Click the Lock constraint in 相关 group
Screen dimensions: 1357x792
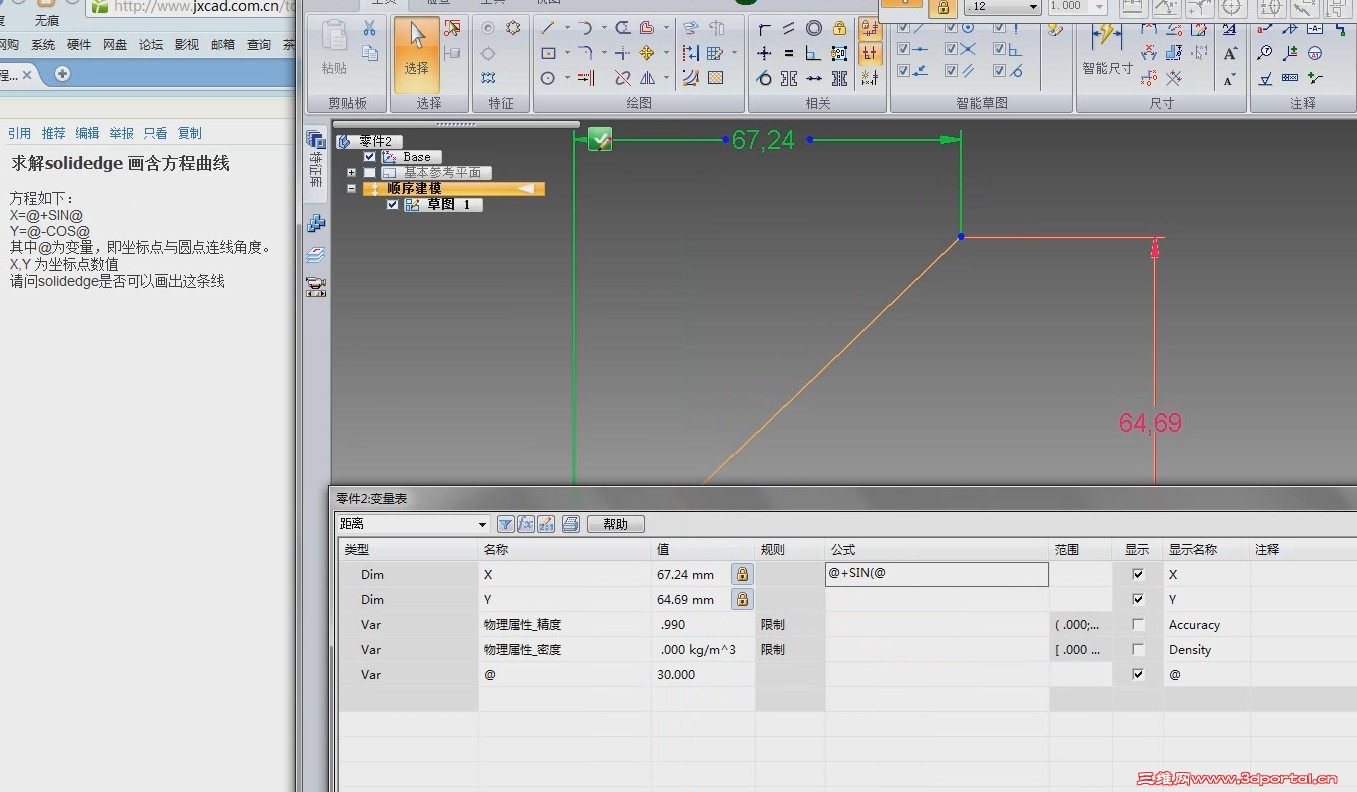839,28
